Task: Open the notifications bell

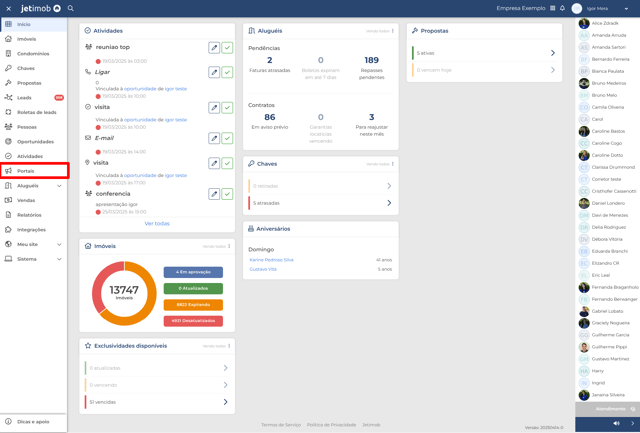Action: [562, 8]
